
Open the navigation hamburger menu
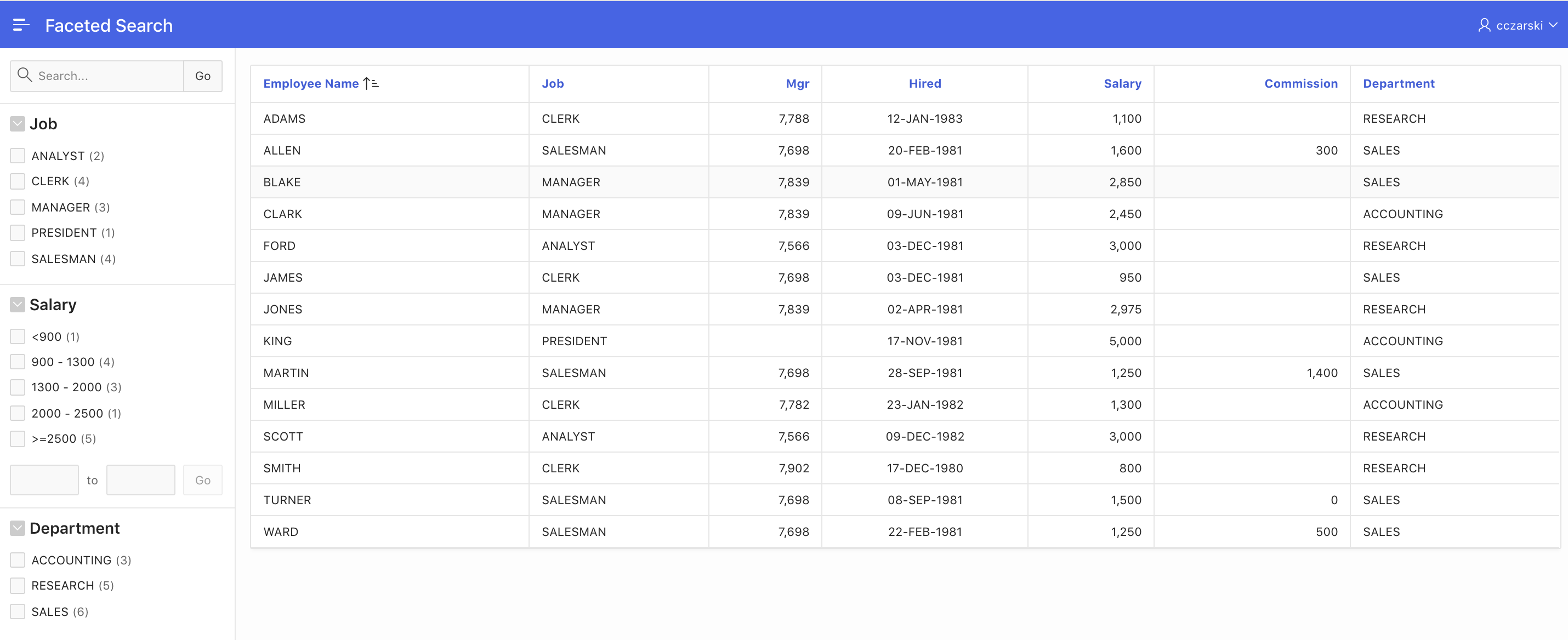[22, 25]
